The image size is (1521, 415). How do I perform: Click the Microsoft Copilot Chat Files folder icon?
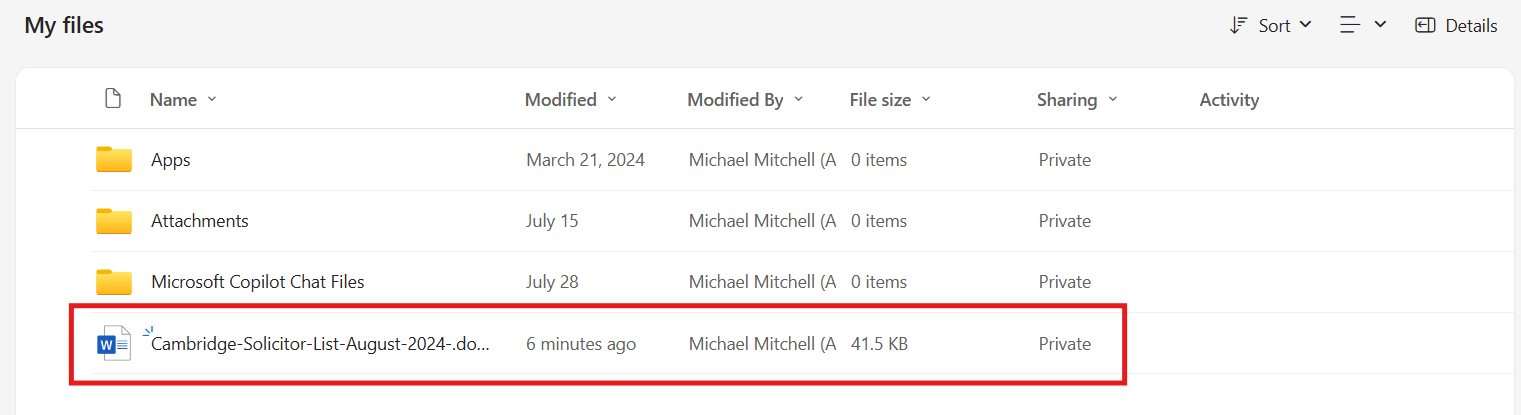tap(114, 282)
